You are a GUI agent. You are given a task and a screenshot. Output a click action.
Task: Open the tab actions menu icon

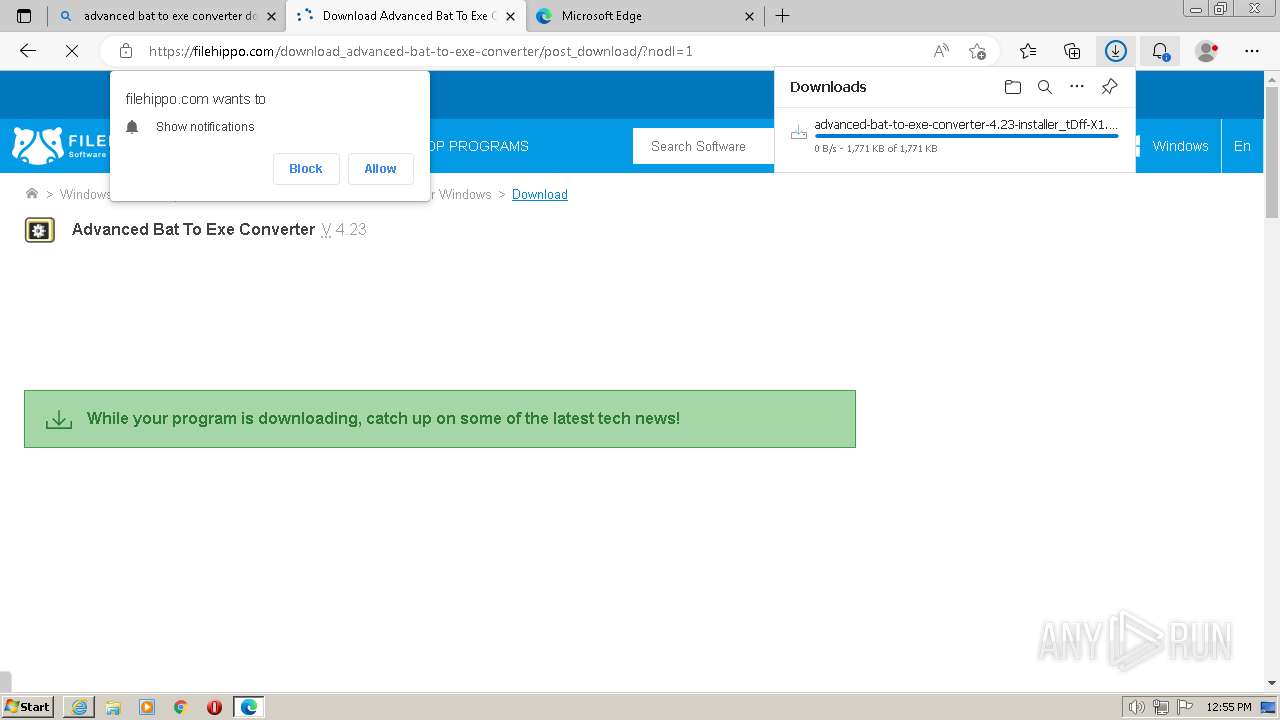pyautogui.click(x=24, y=16)
